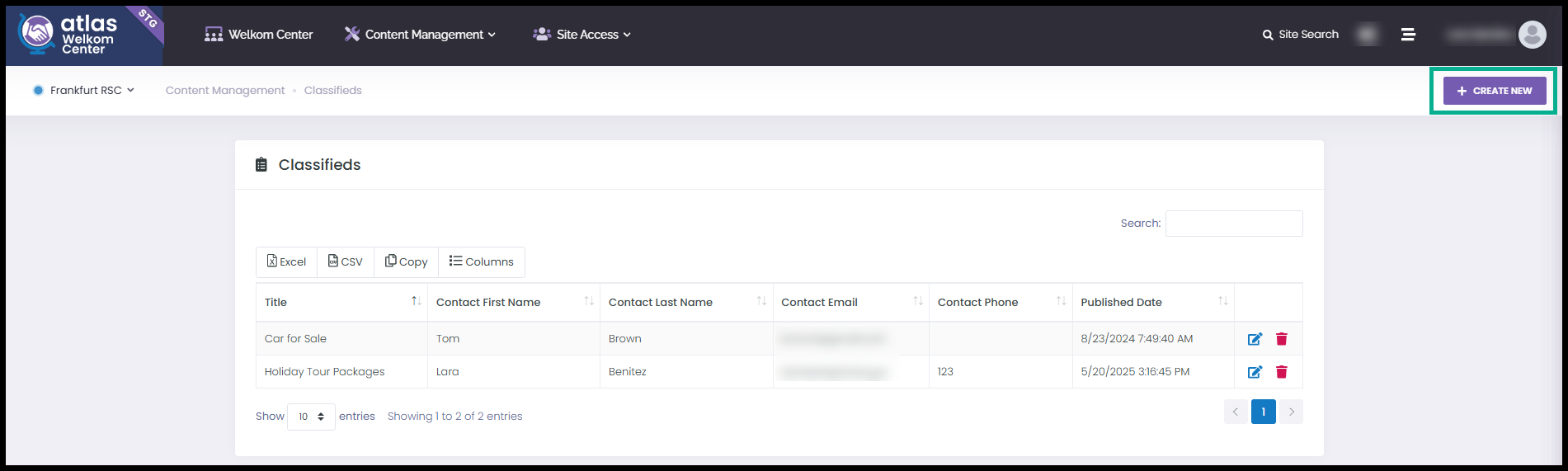Image resolution: width=1568 pixels, height=471 pixels.
Task: Delete the Car for Sale classified
Action: point(1282,339)
